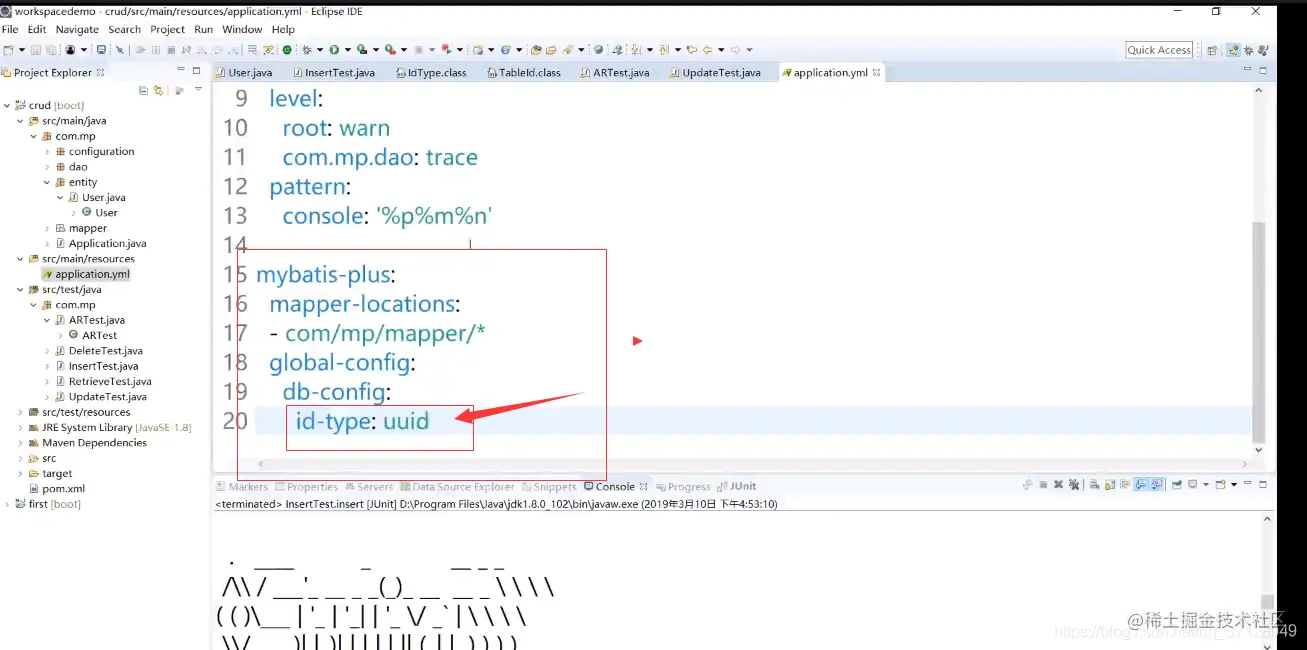Select pom.xml in Project Explorer
Viewport: 1307px width, 650px height.
[63, 489]
